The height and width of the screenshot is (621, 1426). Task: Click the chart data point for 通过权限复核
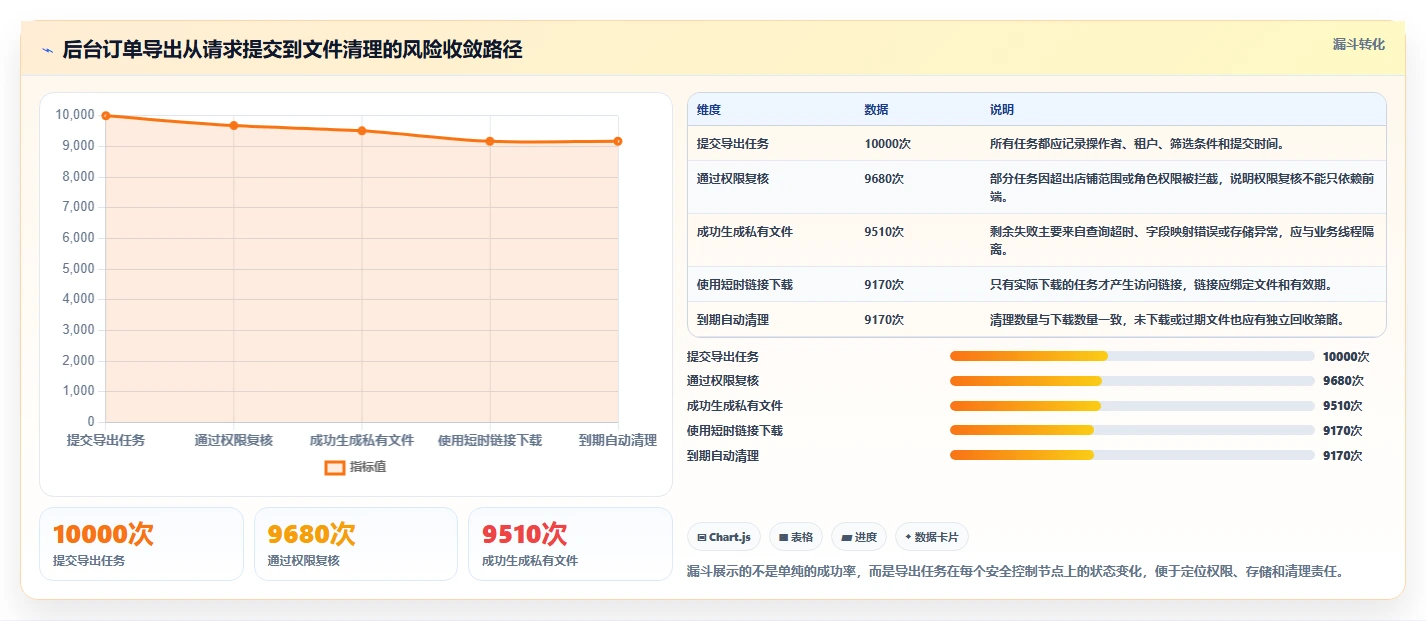234,125
